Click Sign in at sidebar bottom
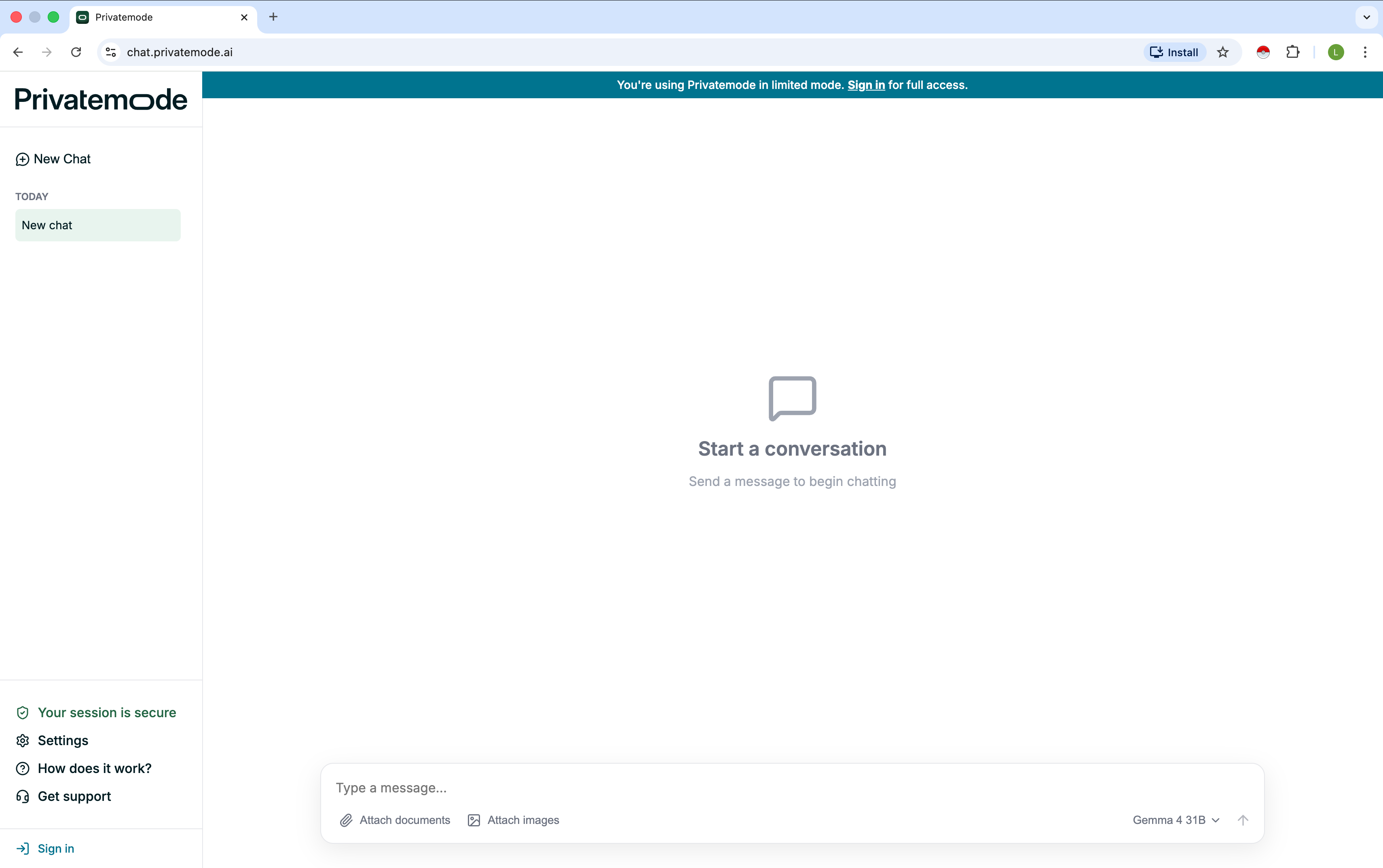Viewport: 1383px width, 868px height. pos(45,849)
